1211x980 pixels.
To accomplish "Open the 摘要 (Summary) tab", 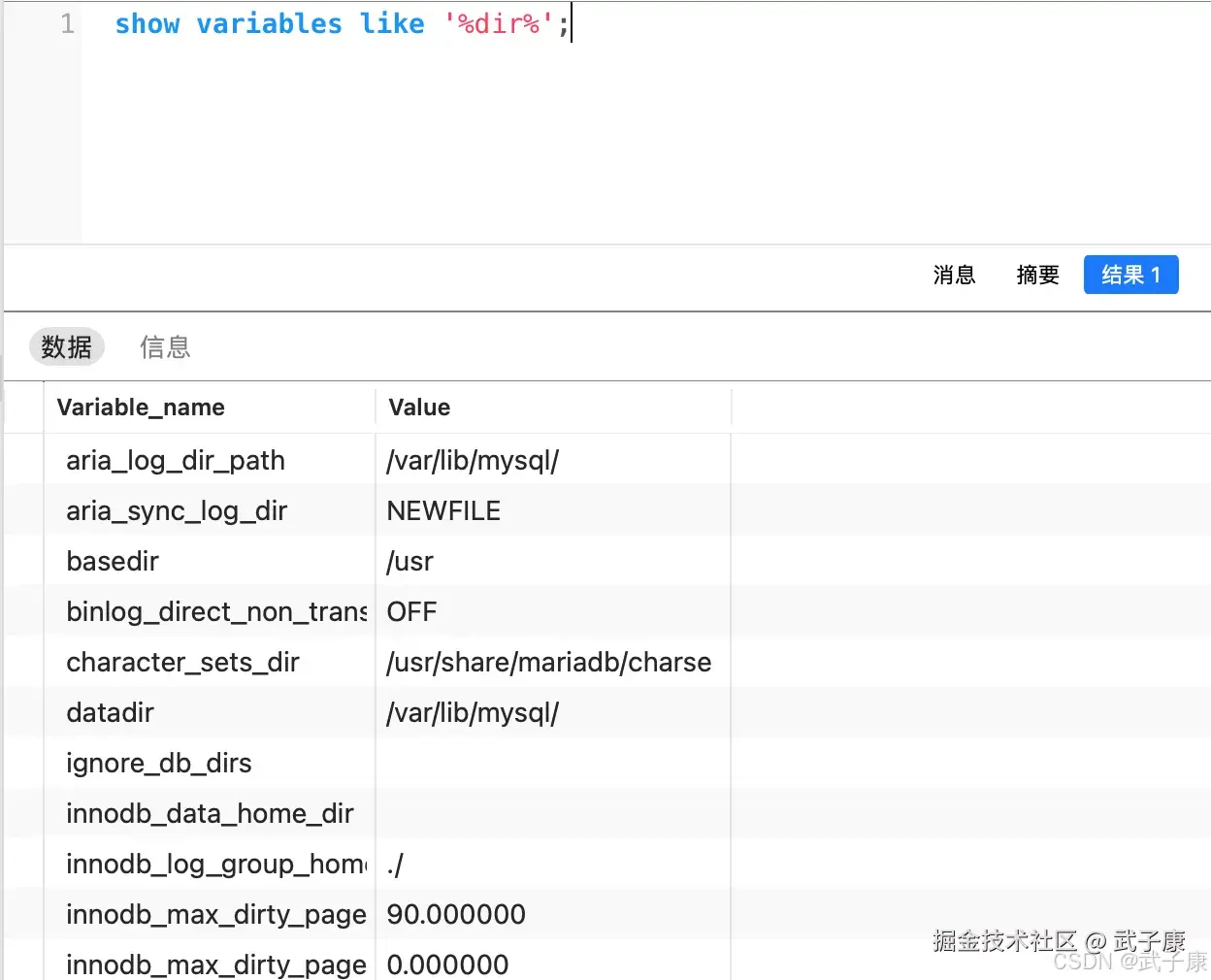I will (1037, 276).
